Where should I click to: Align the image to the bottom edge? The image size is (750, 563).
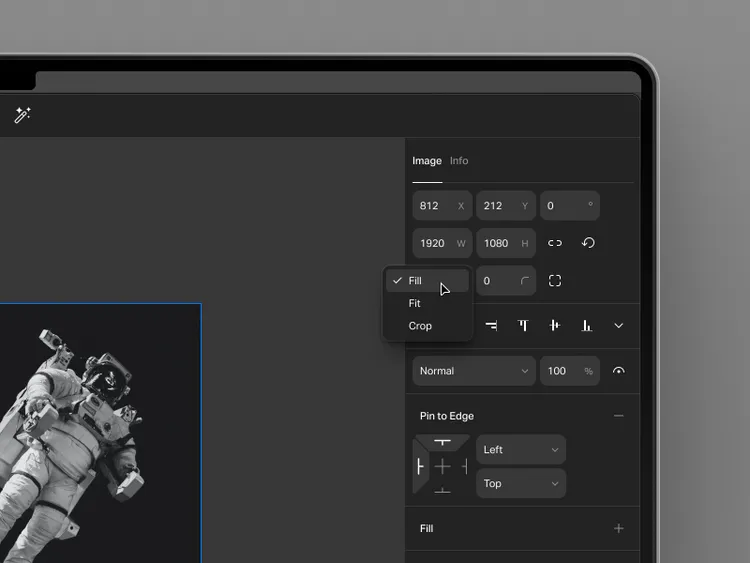(x=587, y=325)
